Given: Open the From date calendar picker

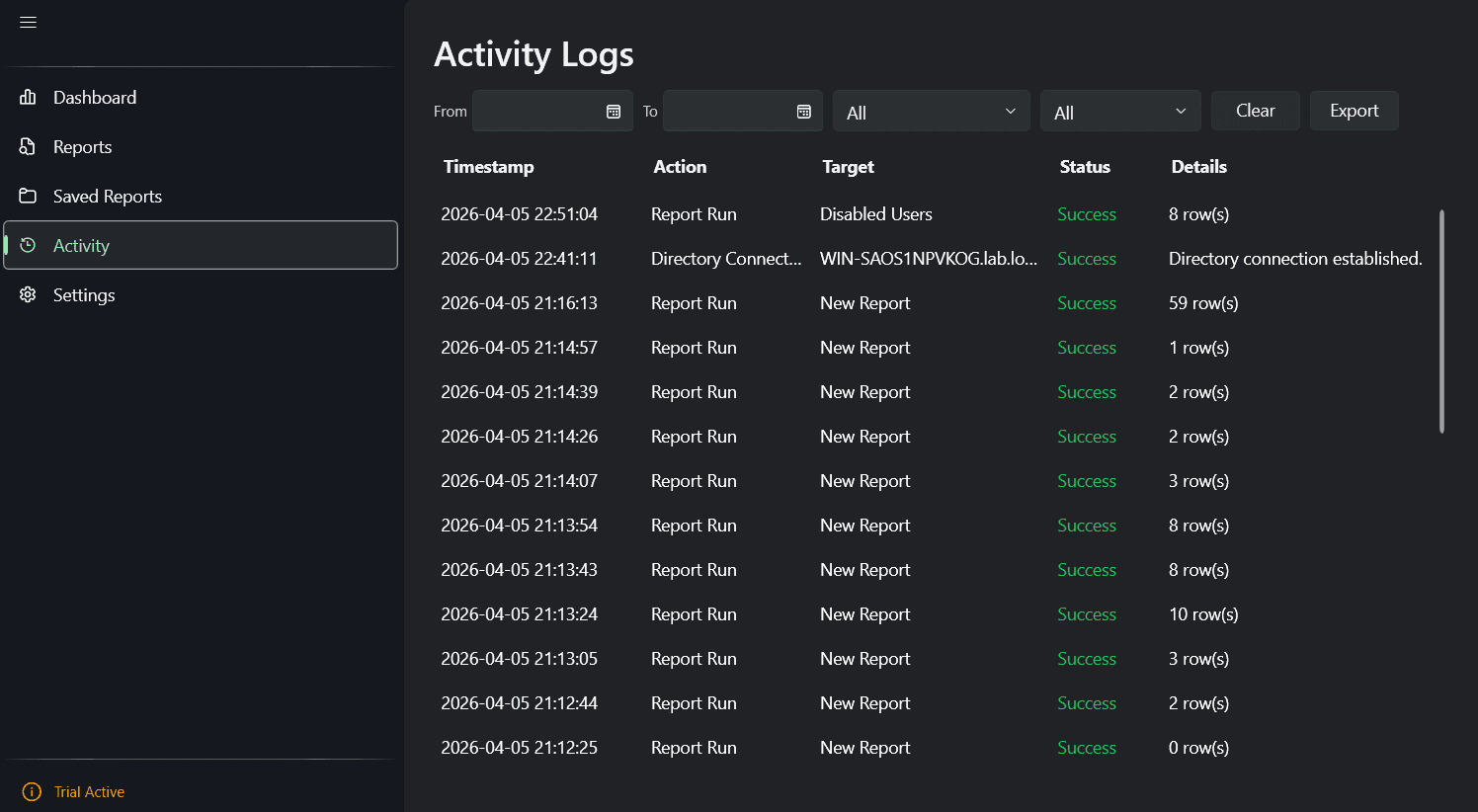Looking at the screenshot, I should coord(613,112).
